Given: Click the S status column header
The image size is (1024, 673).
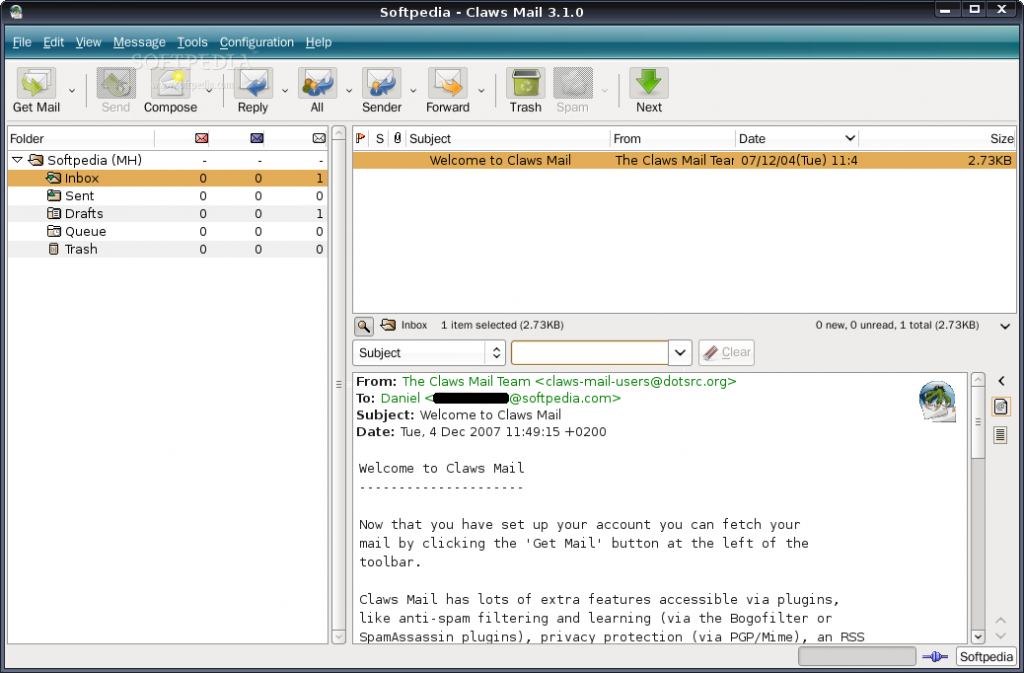Looking at the screenshot, I should (379, 138).
